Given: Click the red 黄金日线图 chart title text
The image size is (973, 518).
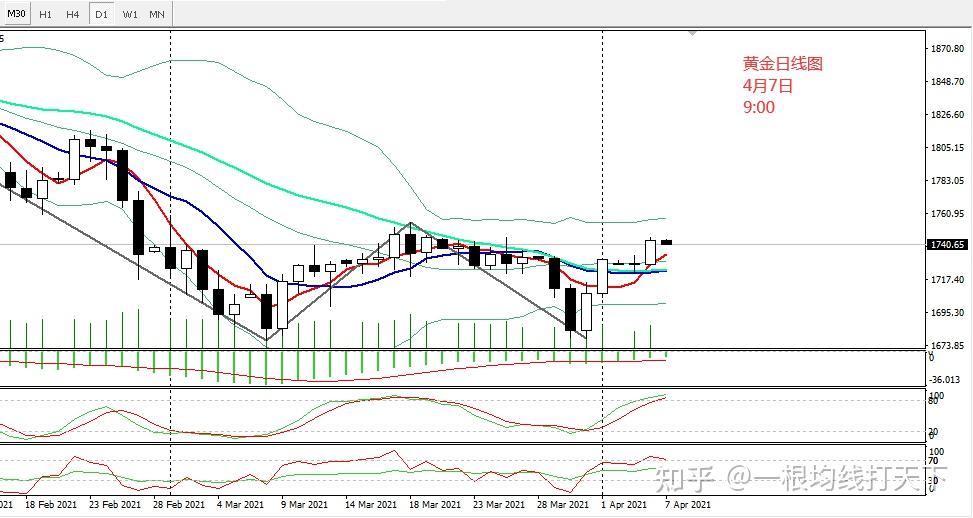Looking at the screenshot, I should [x=782, y=63].
